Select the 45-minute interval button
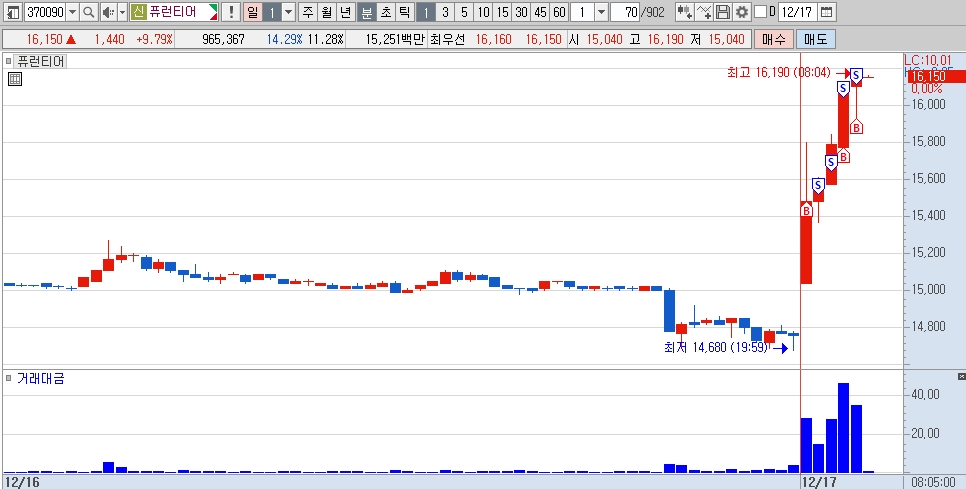 (541, 12)
